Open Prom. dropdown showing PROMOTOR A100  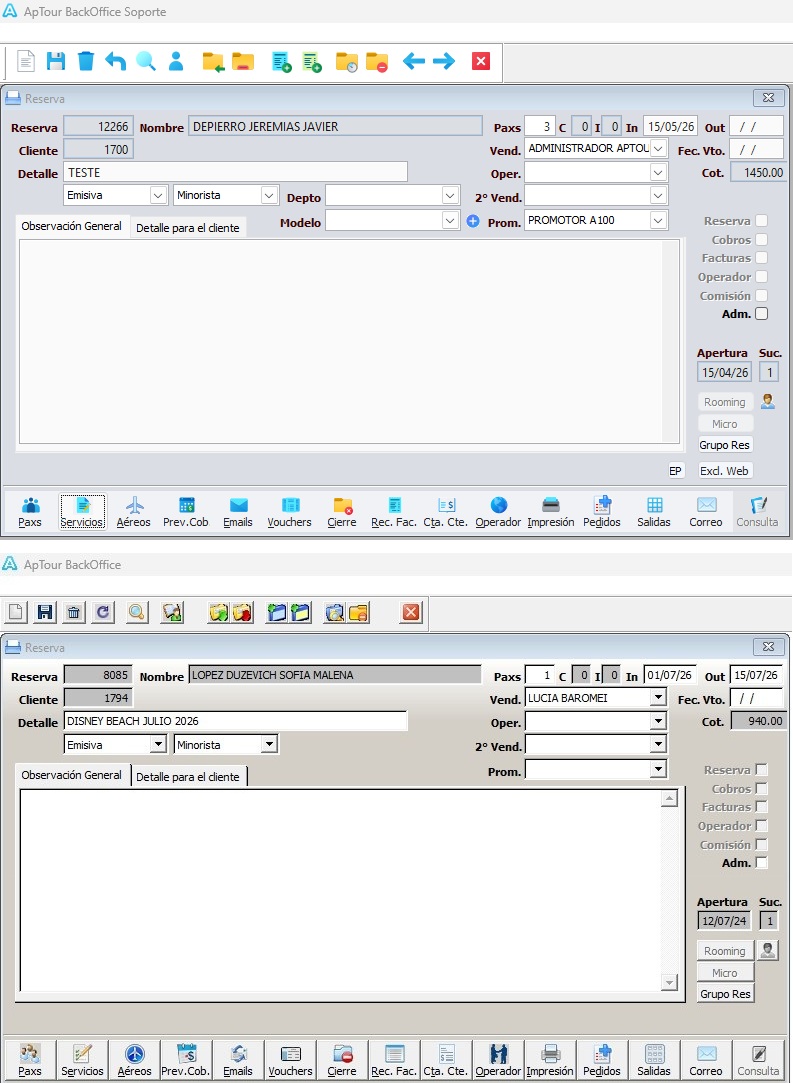point(658,220)
